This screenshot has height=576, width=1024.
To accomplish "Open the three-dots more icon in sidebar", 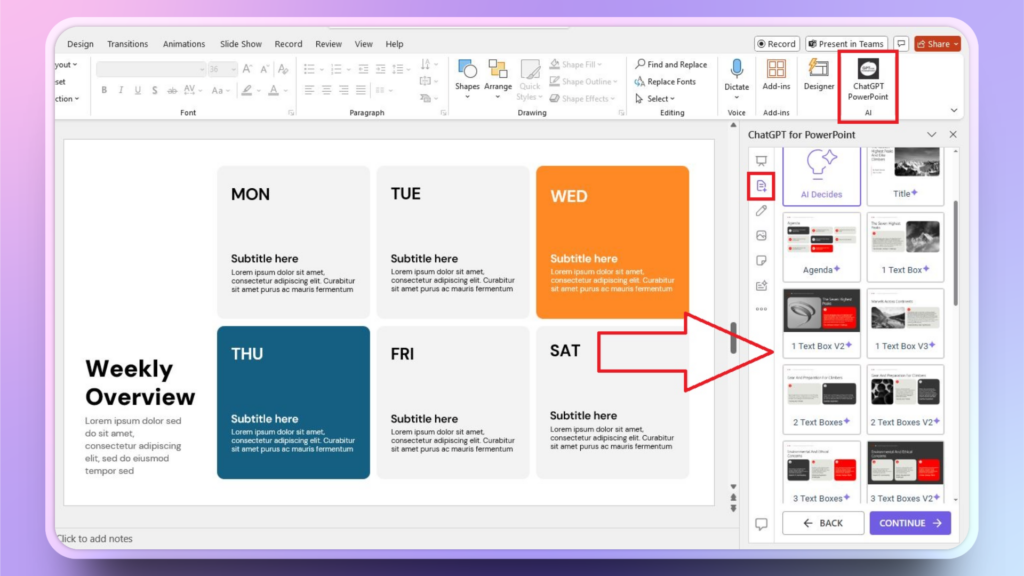I will [761, 310].
